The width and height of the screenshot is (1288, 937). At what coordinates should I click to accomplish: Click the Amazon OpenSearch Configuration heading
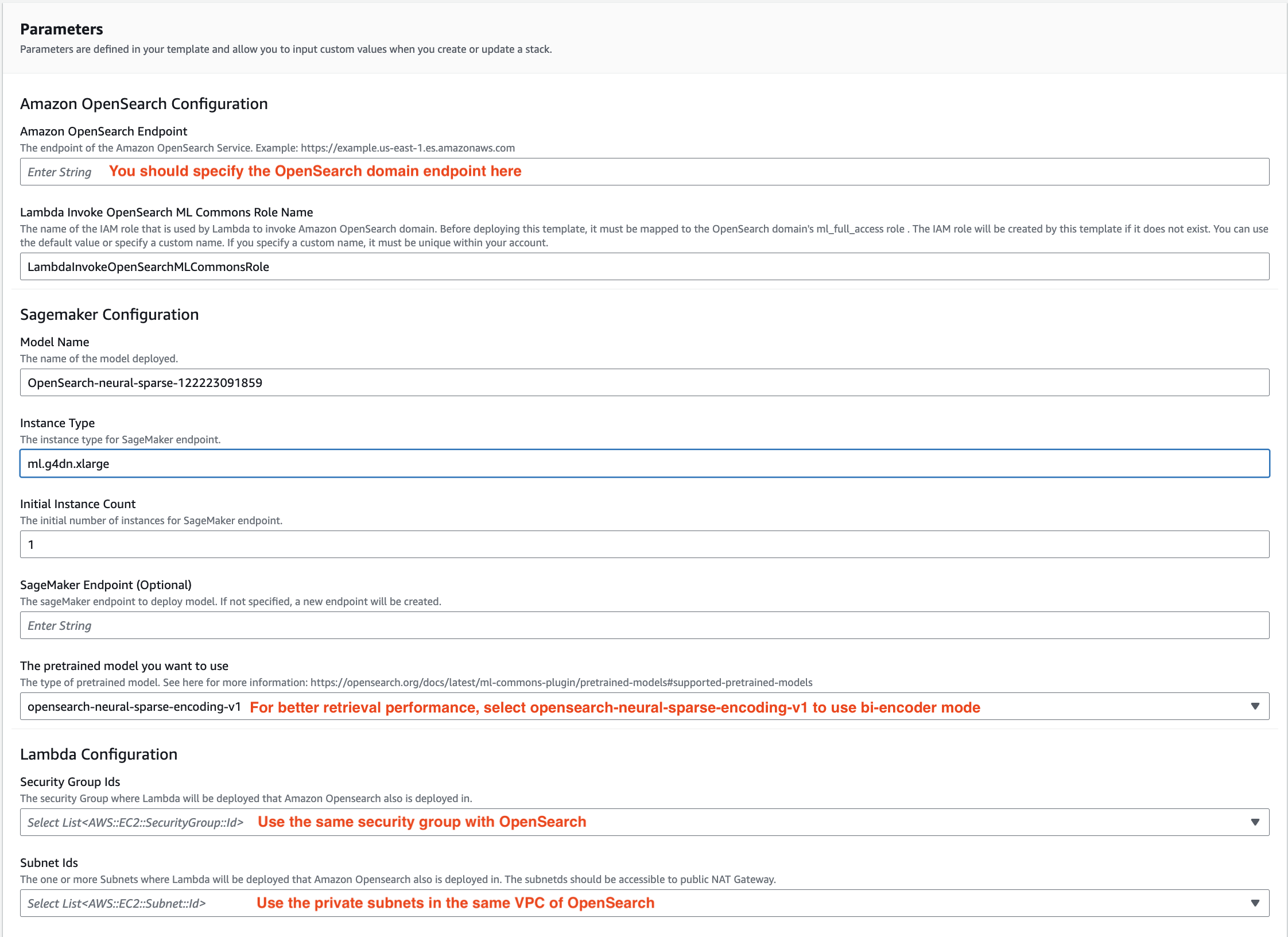[143, 104]
